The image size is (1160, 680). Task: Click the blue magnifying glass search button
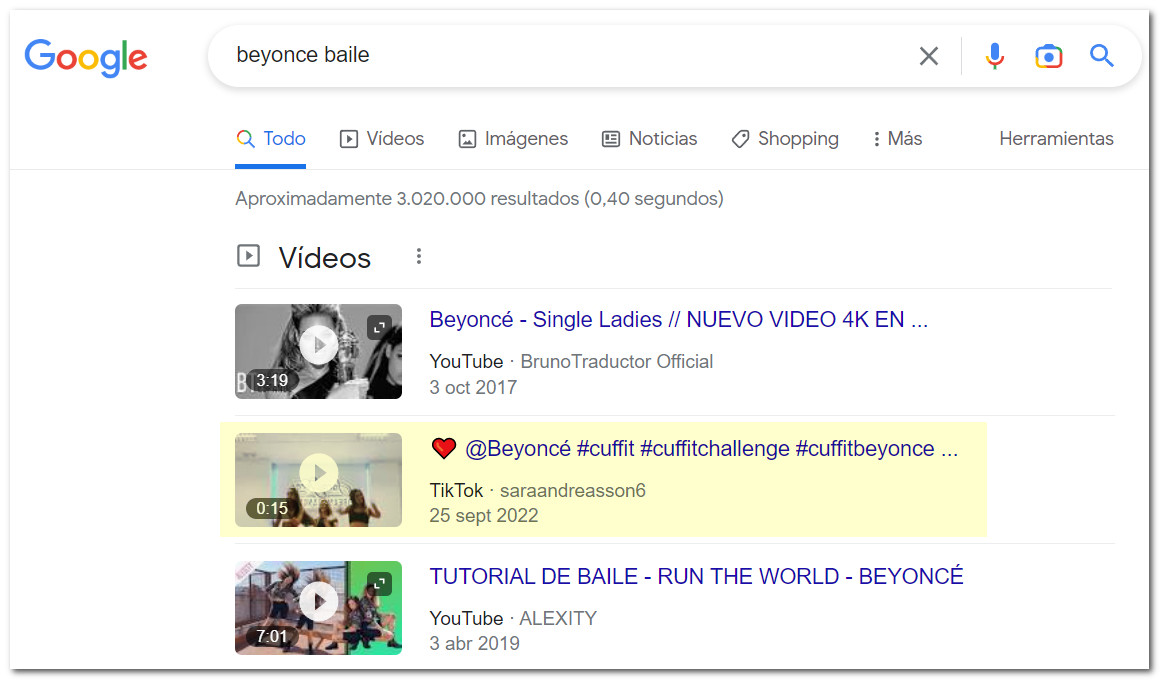(x=1102, y=56)
